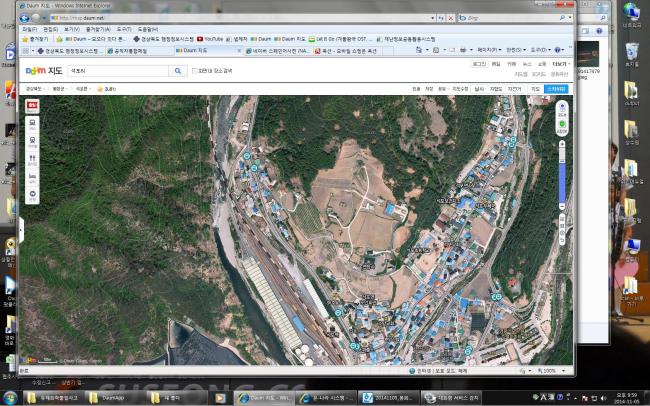Image resolution: width=650 pixels, height=406 pixels.
Task: Zoom in using the plus button on the zoom bar
Action: [x=562, y=144]
